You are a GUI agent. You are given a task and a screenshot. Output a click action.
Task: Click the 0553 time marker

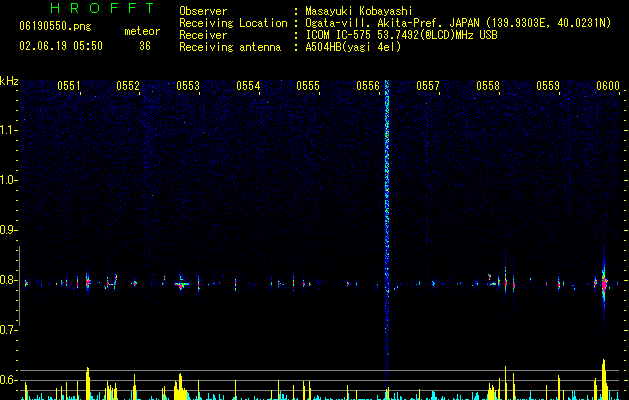click(188, 86)
